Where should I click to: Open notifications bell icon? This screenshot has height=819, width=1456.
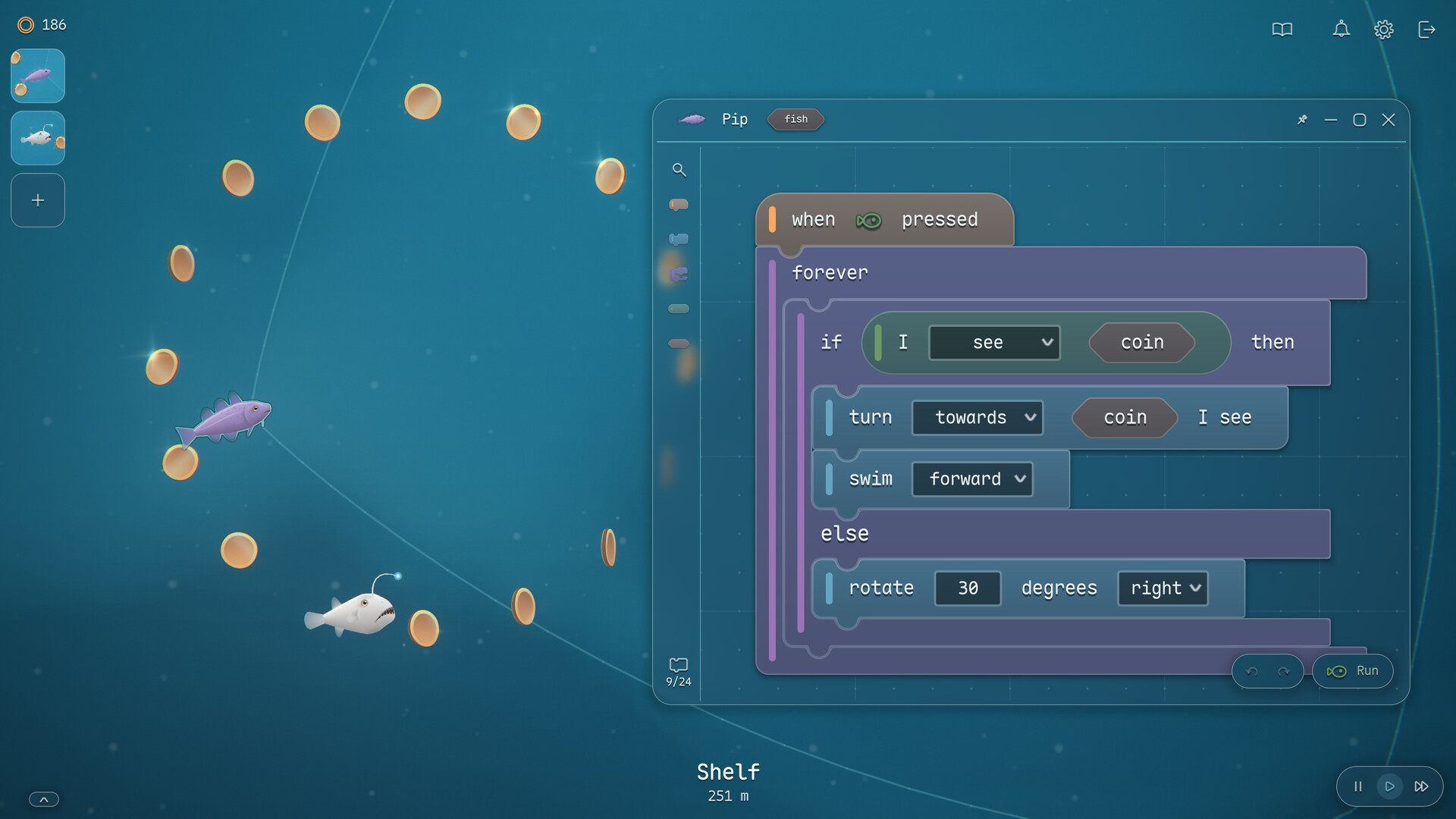tap(1341, 30)
